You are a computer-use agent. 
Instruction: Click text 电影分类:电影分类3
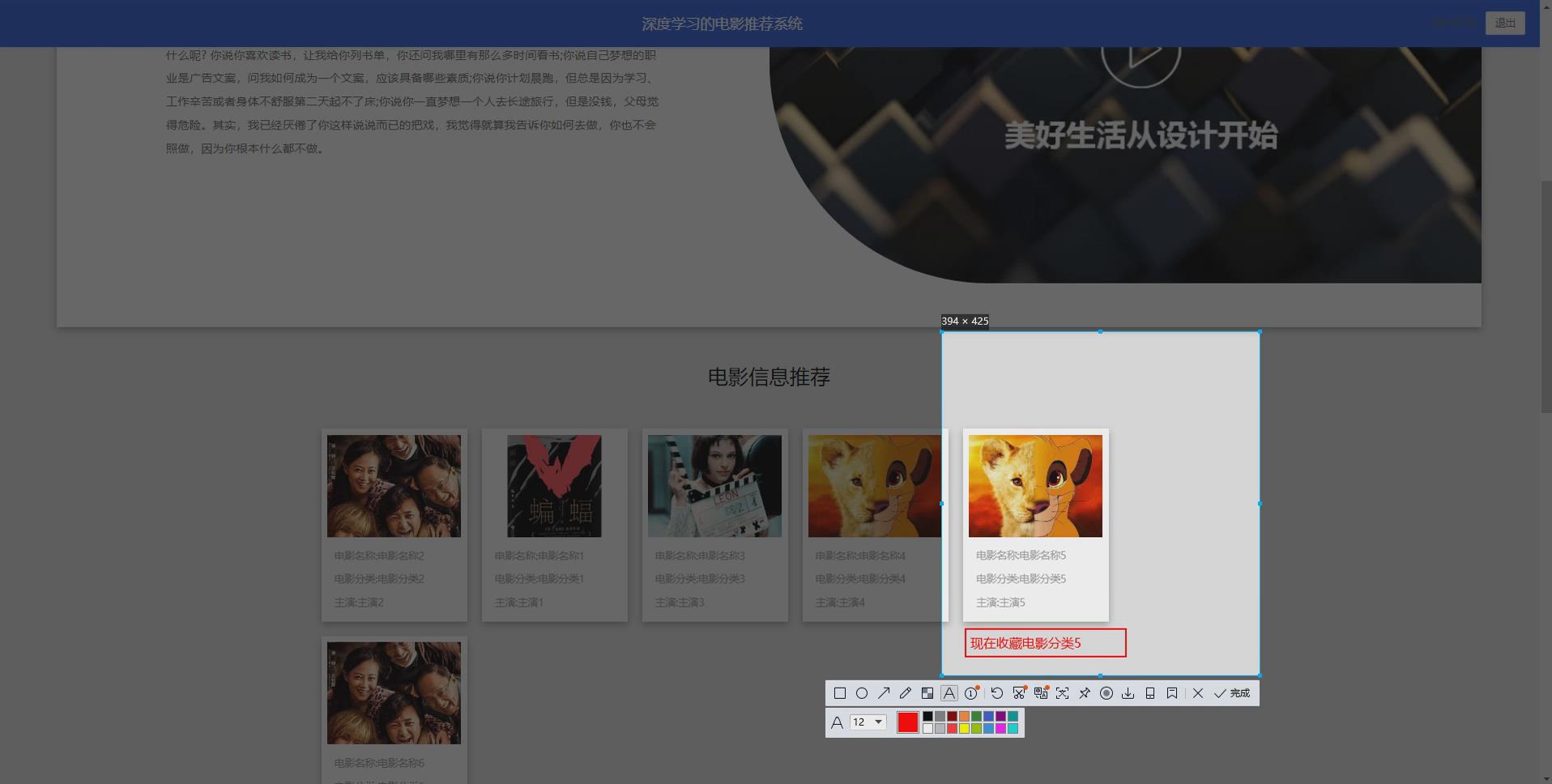(x=700, y=578)
